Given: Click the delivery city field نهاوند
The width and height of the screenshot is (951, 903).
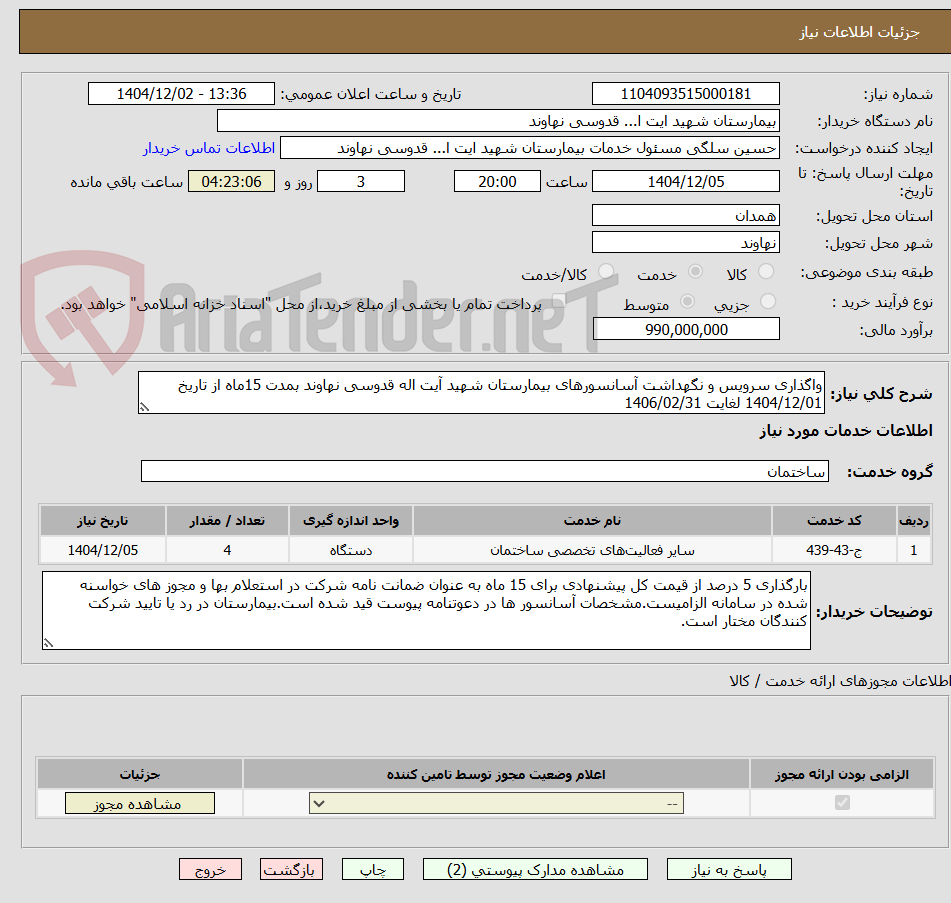Looking at the screenshot, I should [x=685, y=243].
